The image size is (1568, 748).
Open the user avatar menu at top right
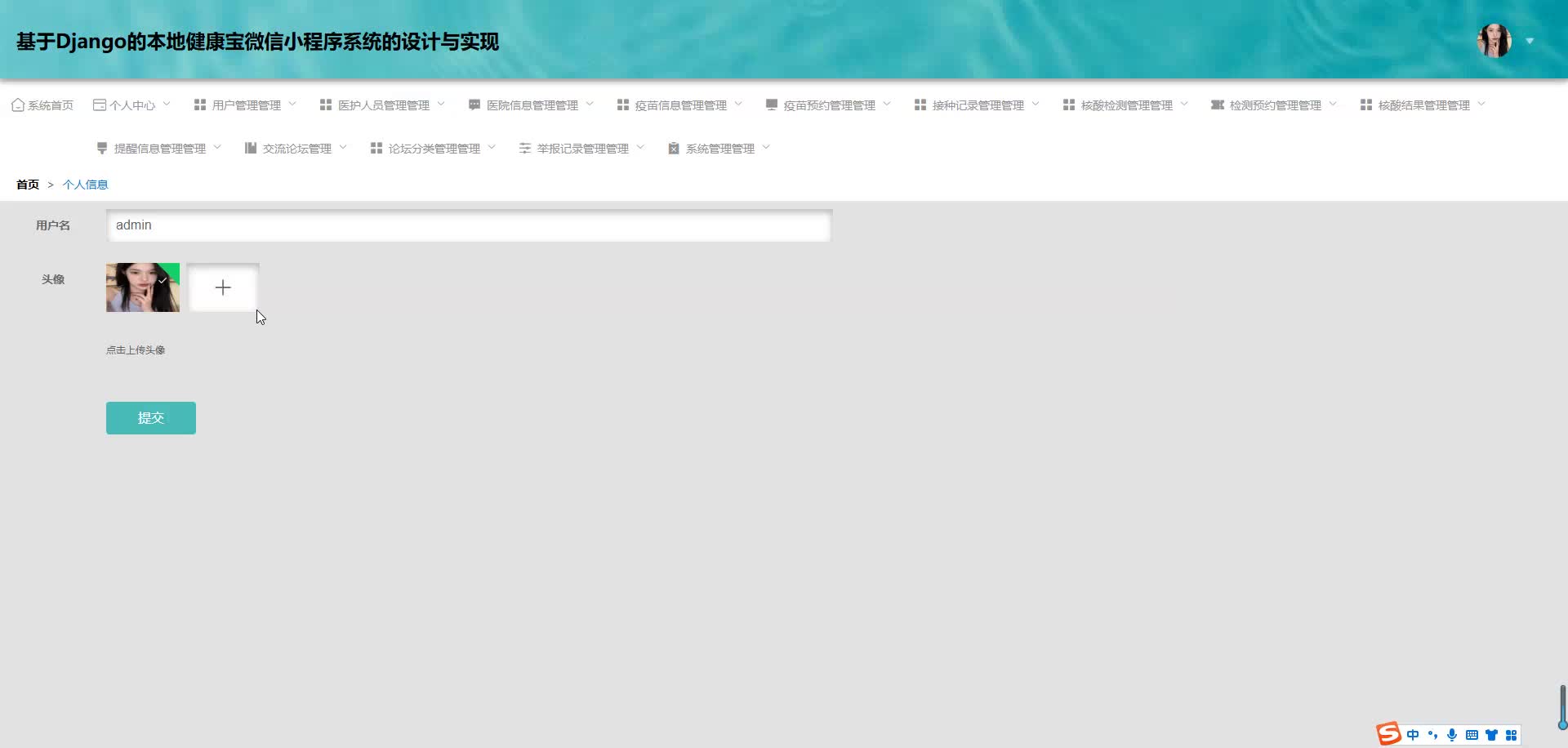pos(1494,39)
